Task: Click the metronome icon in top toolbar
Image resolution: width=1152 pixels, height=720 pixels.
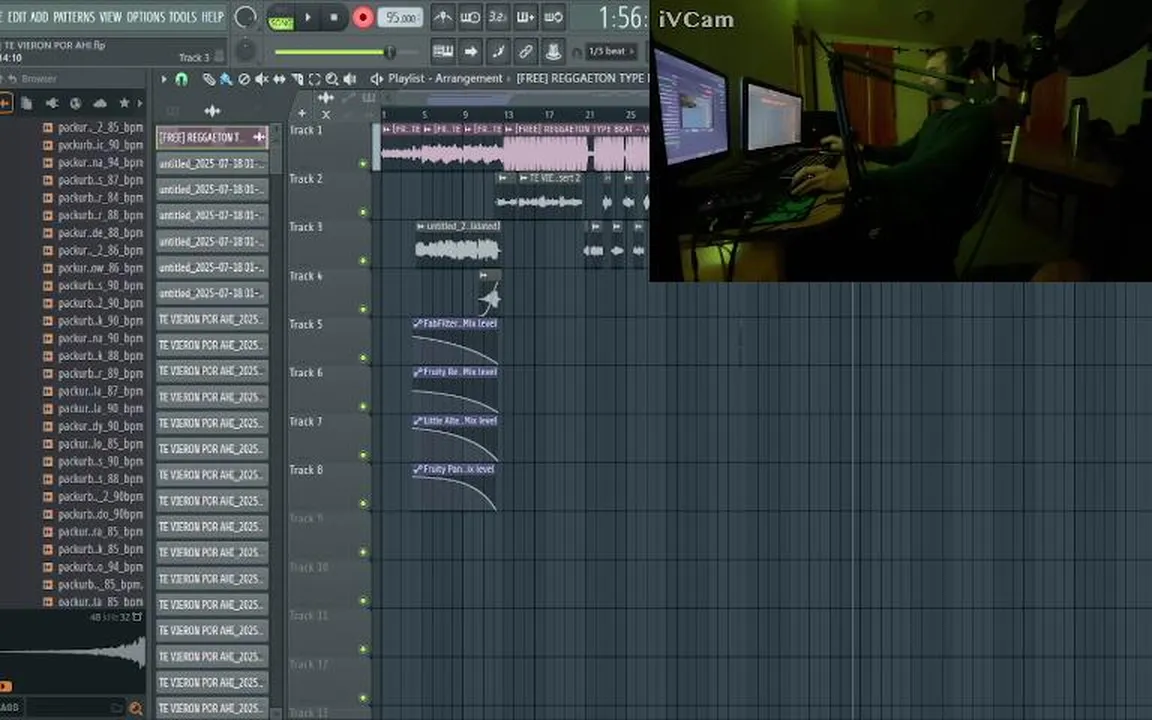Action: click(442, 17)
